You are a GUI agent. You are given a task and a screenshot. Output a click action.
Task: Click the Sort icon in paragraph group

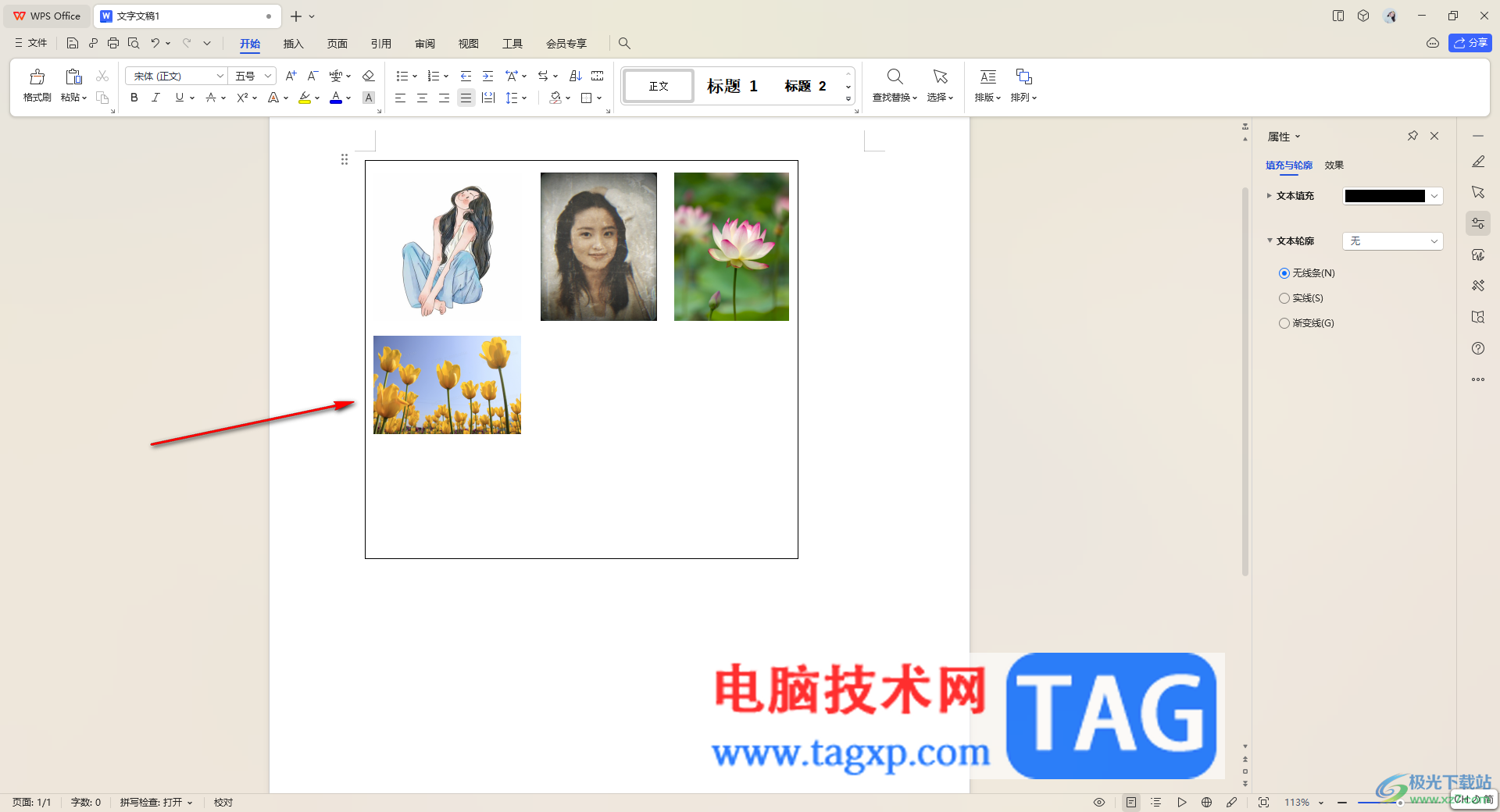pyautogui.click(x=576, y=76)
